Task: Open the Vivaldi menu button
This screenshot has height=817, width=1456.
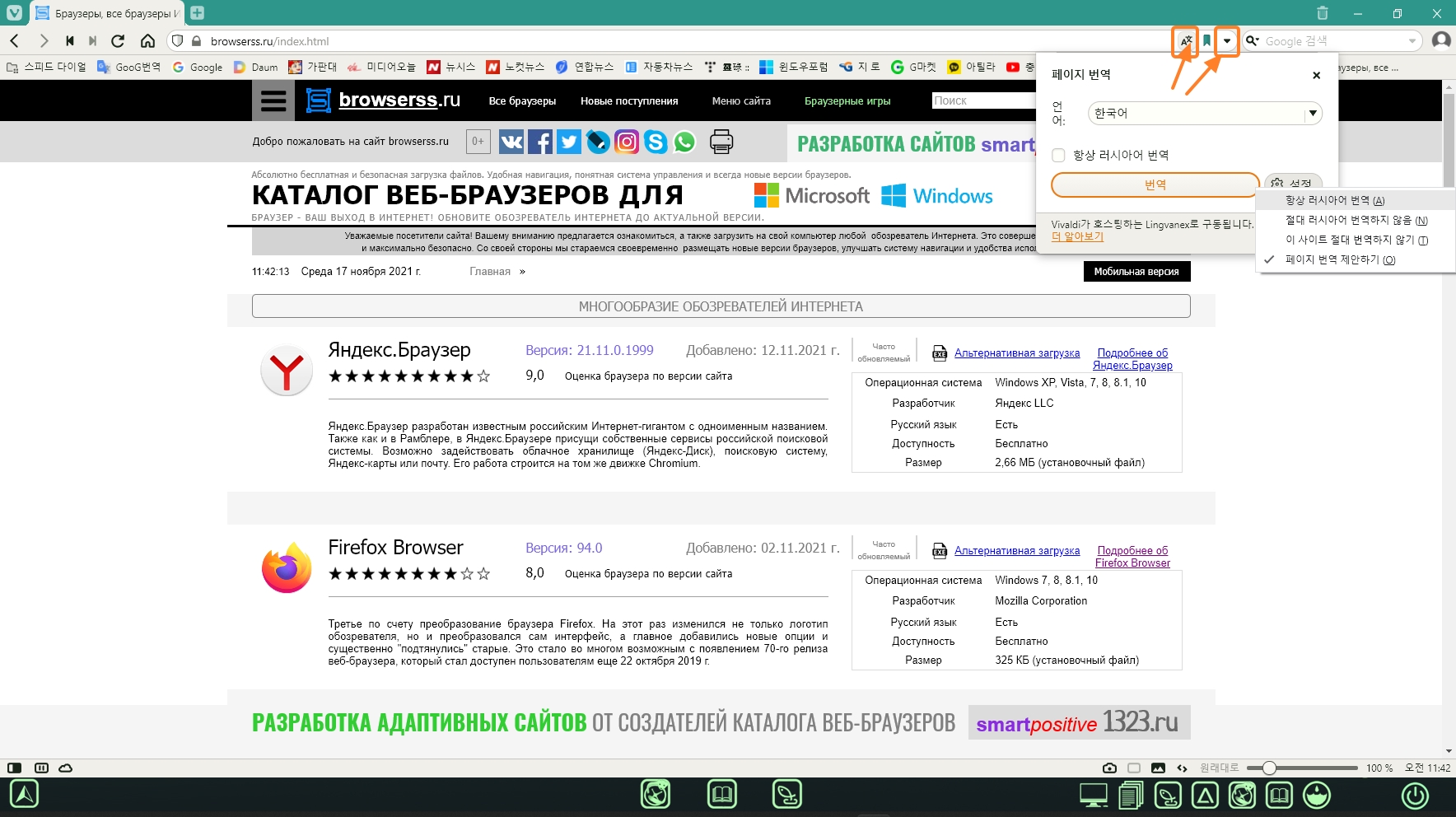Action: (14, 13)
